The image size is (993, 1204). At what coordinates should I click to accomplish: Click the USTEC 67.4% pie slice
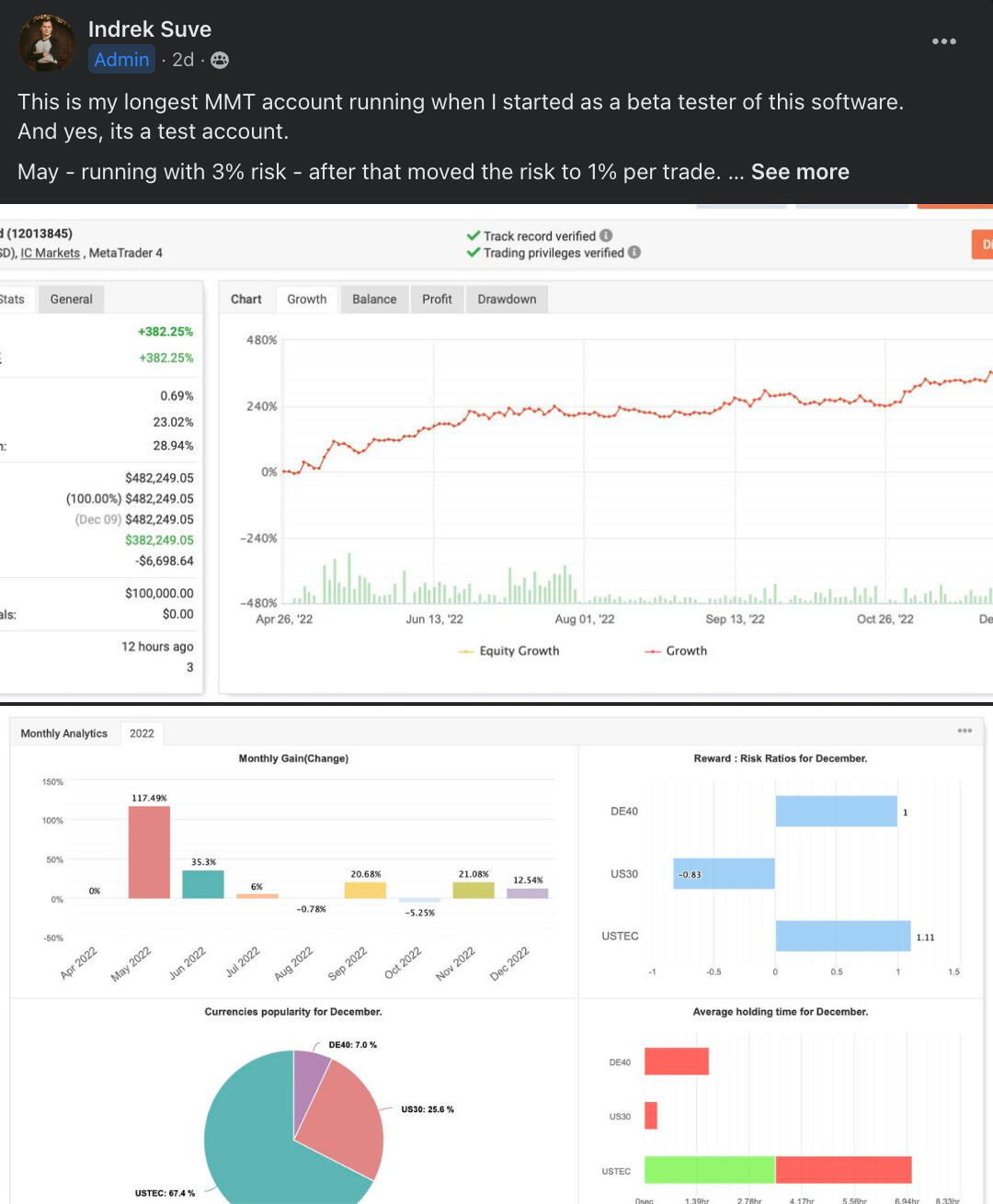point(248,1130)
